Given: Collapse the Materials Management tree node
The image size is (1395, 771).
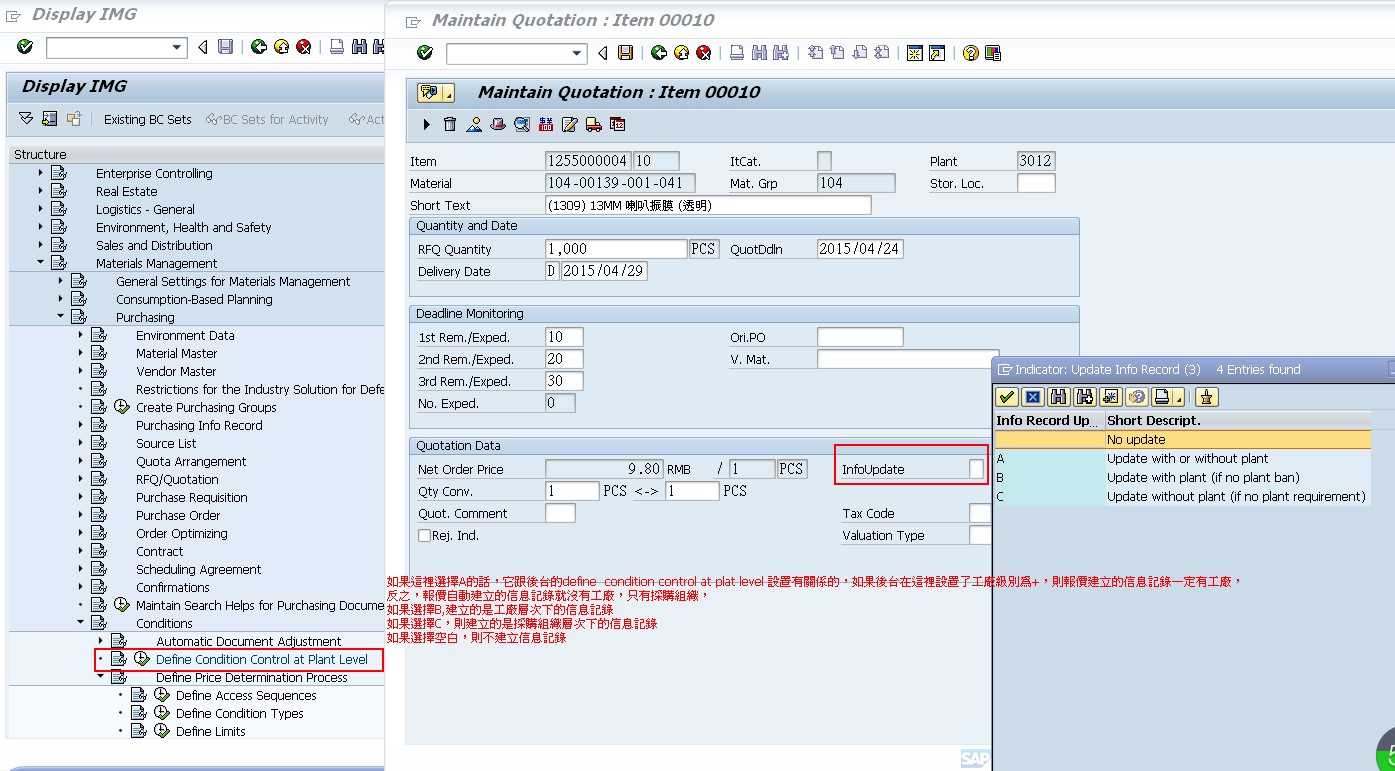Looking at the screenshot, I should tap(41, 263).
